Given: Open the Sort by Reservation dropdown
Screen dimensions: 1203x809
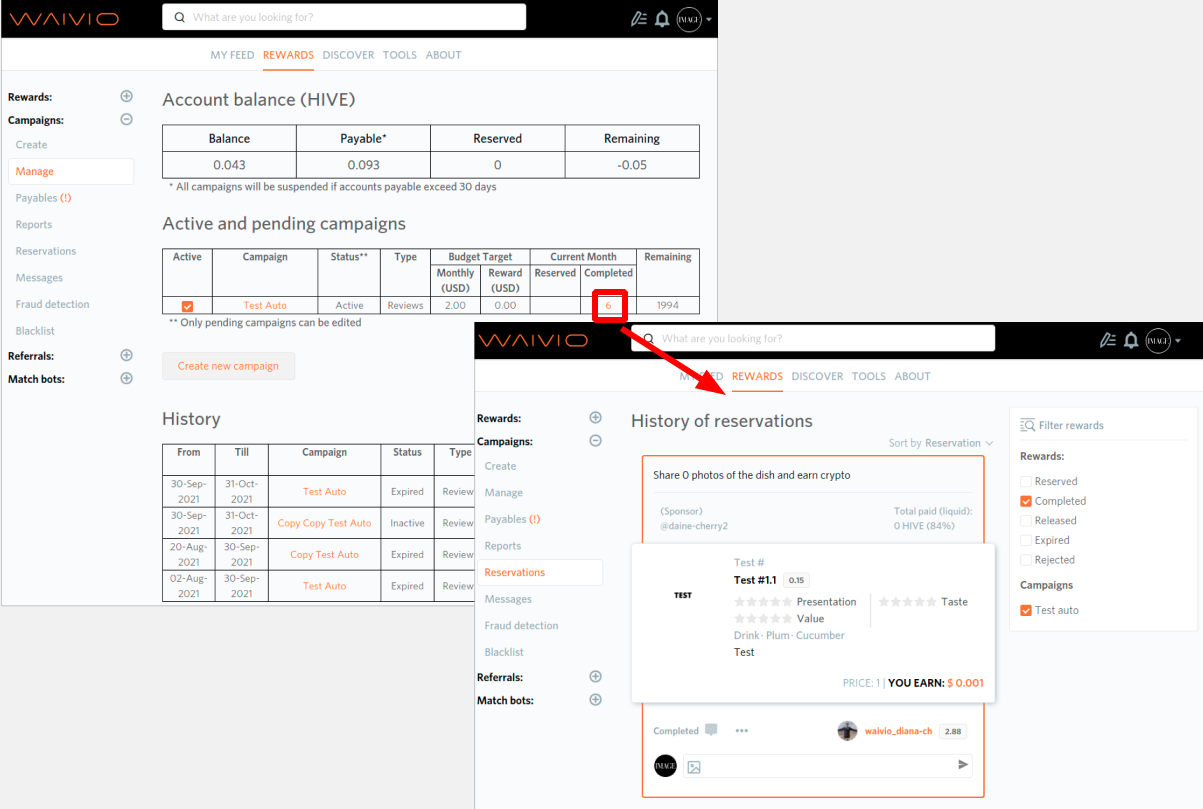Looking at the screenshot, I should point(941,443).
